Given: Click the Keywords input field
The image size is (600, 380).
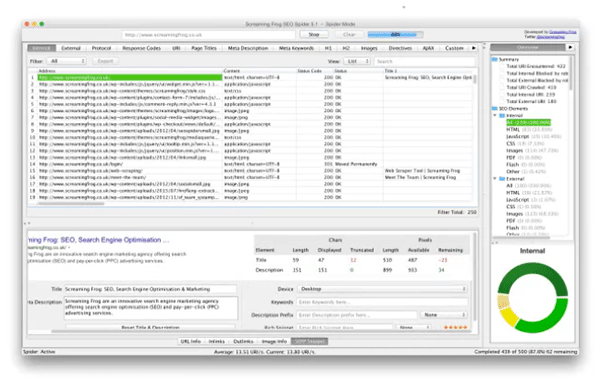Looking at the screenshot, I should click(x=382, y=302).
